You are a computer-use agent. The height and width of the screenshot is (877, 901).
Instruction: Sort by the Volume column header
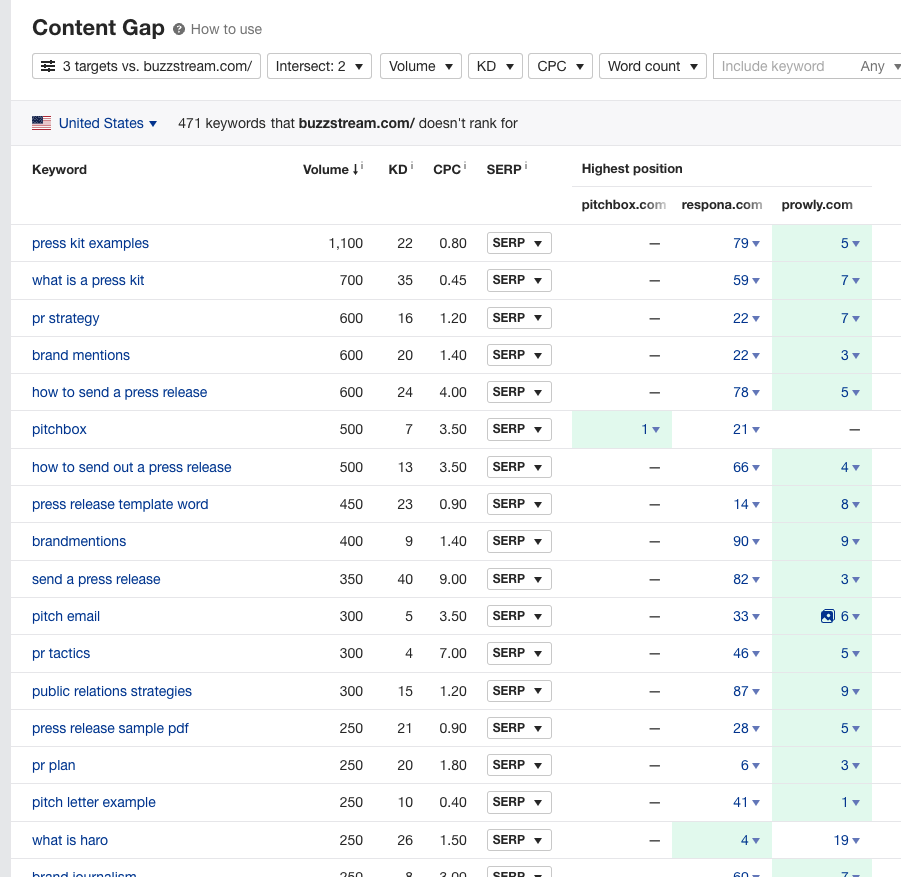(330, 170)
